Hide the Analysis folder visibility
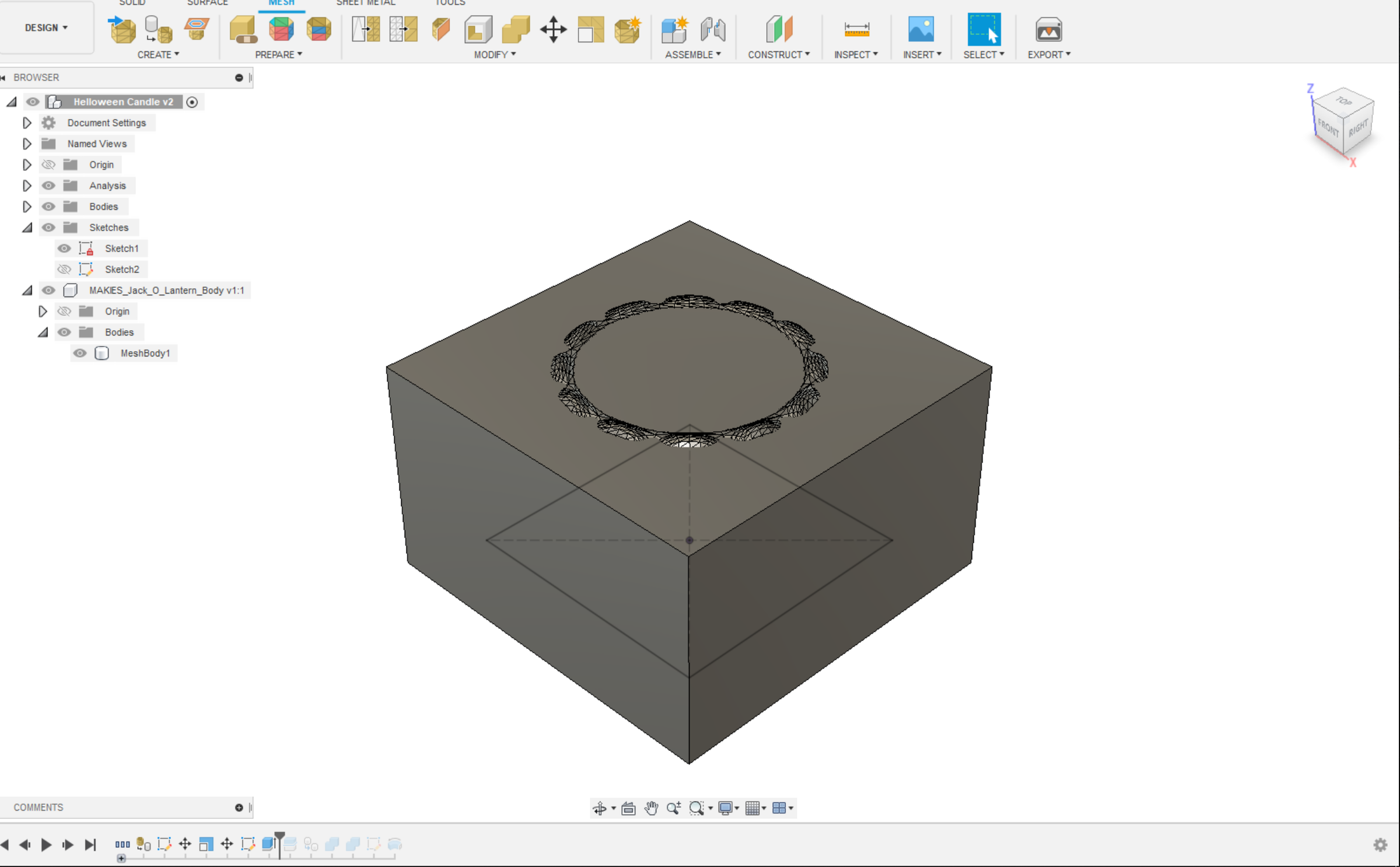Image resolution: width=1400 pixels, height=867 pixels. click(48, 186)
